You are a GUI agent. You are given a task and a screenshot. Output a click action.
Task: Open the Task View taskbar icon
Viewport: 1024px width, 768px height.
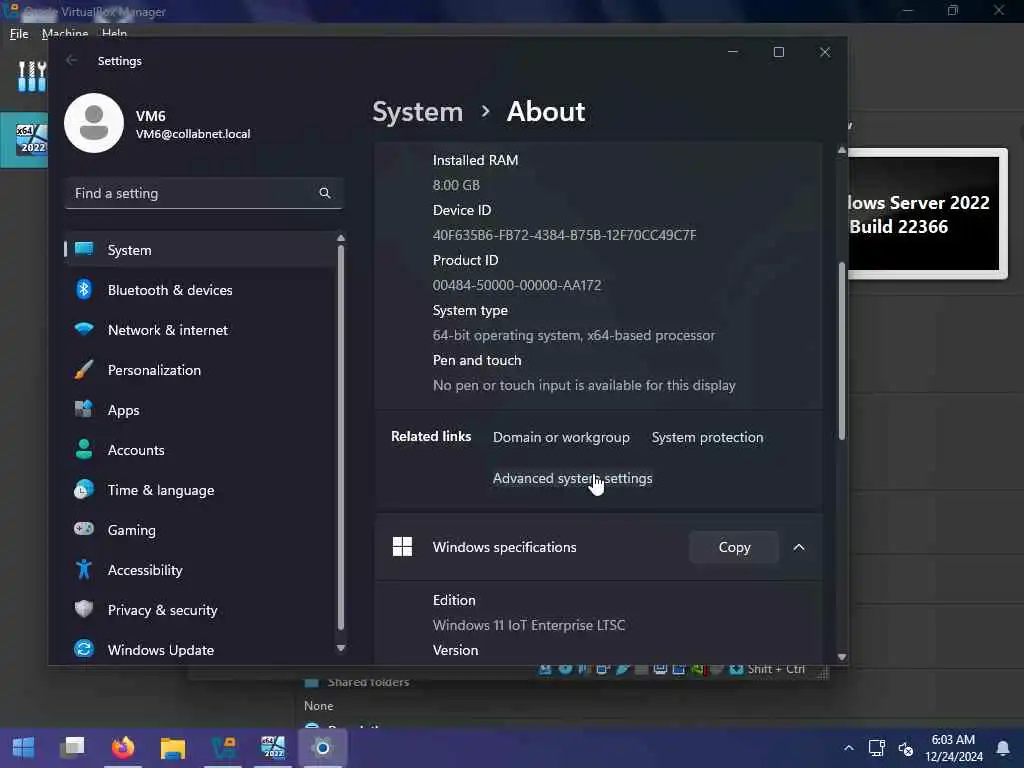click(73, 747)
